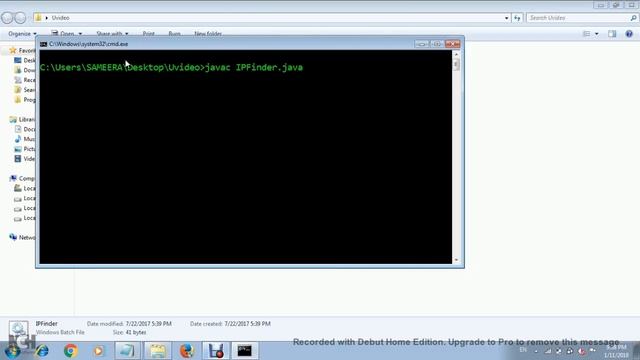Open the Windows Start menu
640x360 pixels.
pos(12,351)
